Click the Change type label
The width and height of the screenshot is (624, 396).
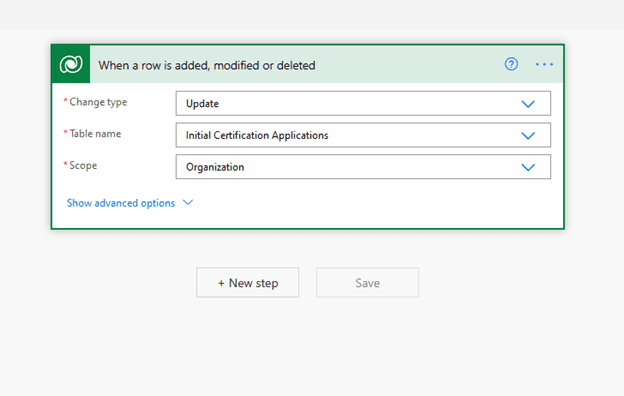click(x=98, y=102)
